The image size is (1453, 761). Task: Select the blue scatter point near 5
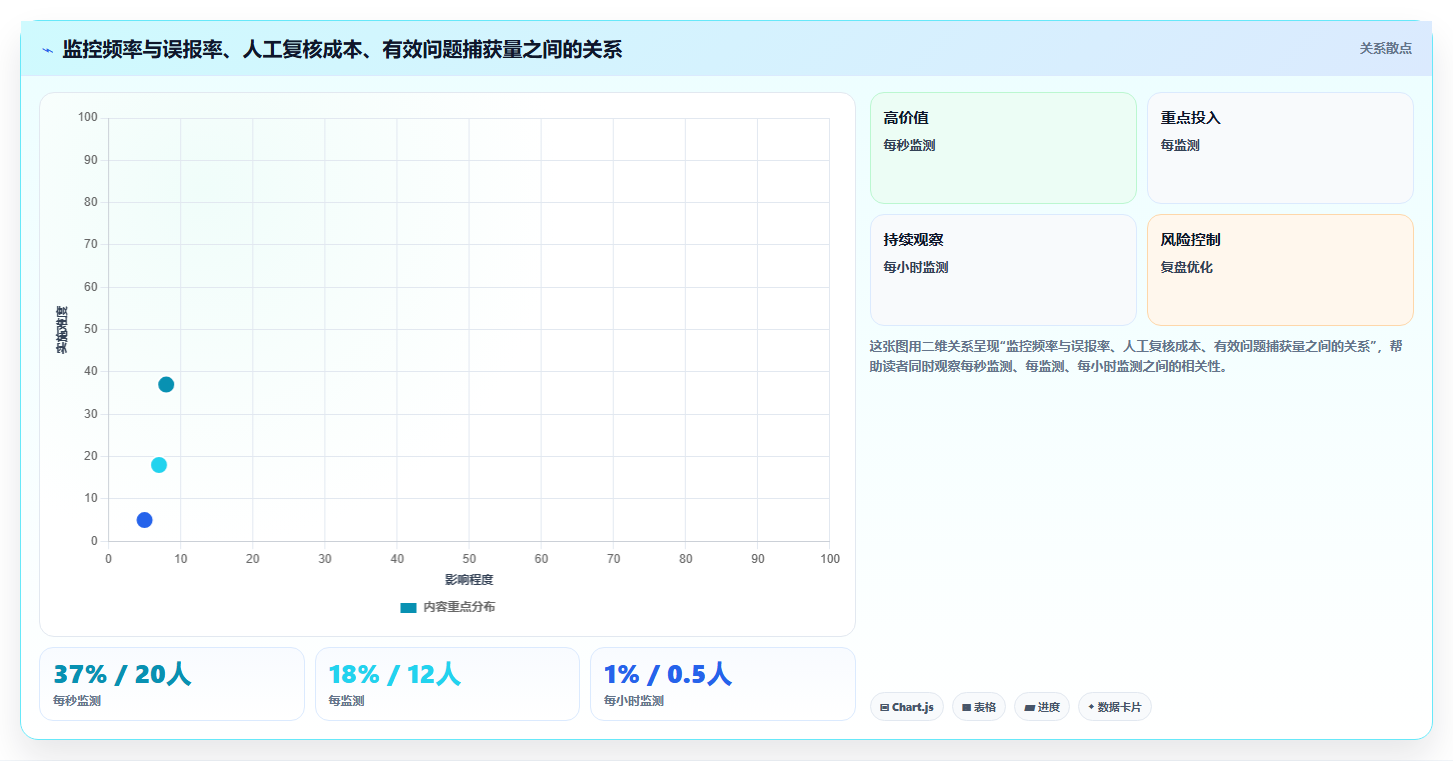pyautogui.click(x=144, y=520)
